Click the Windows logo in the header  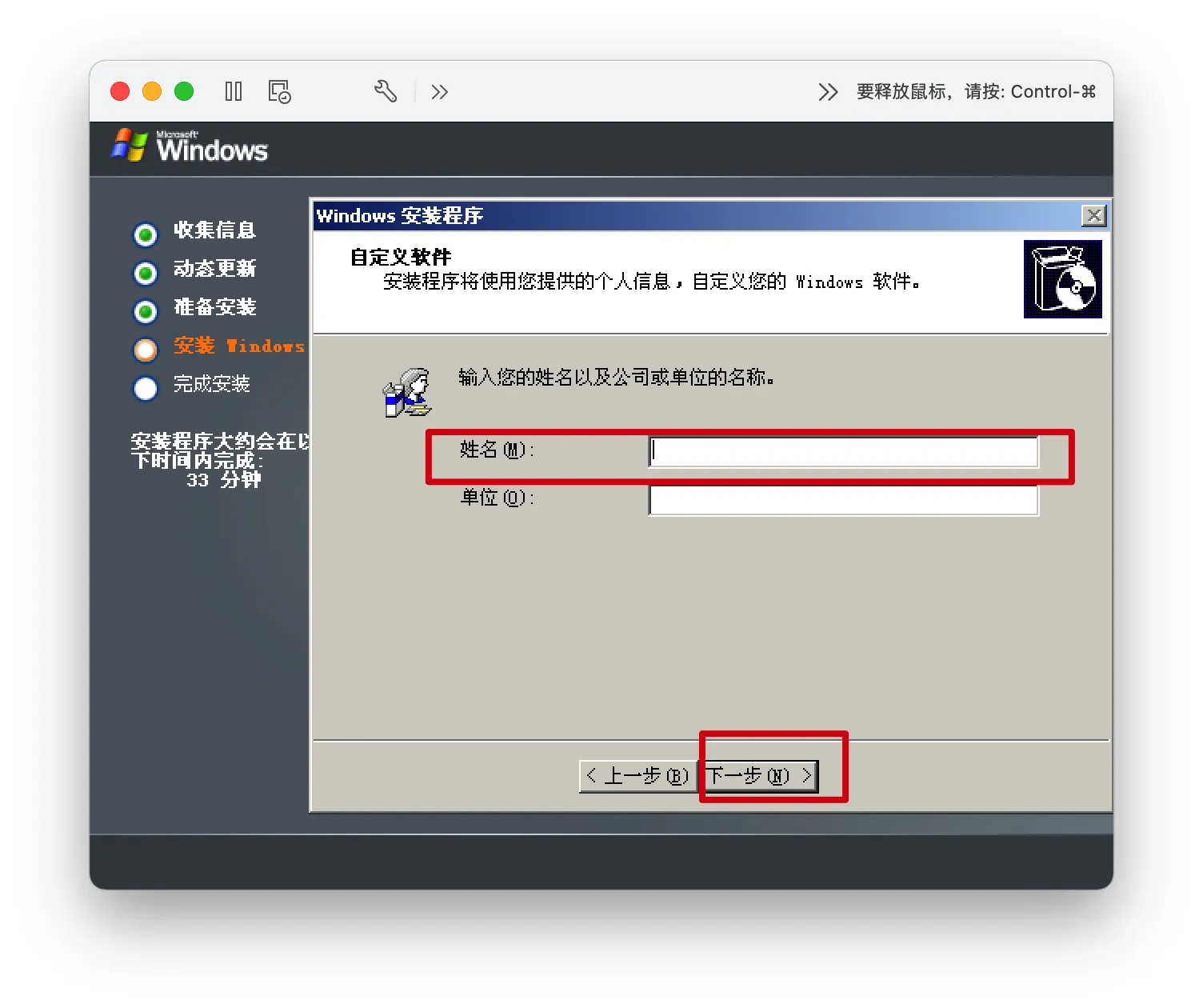click(x=190, y=146)
